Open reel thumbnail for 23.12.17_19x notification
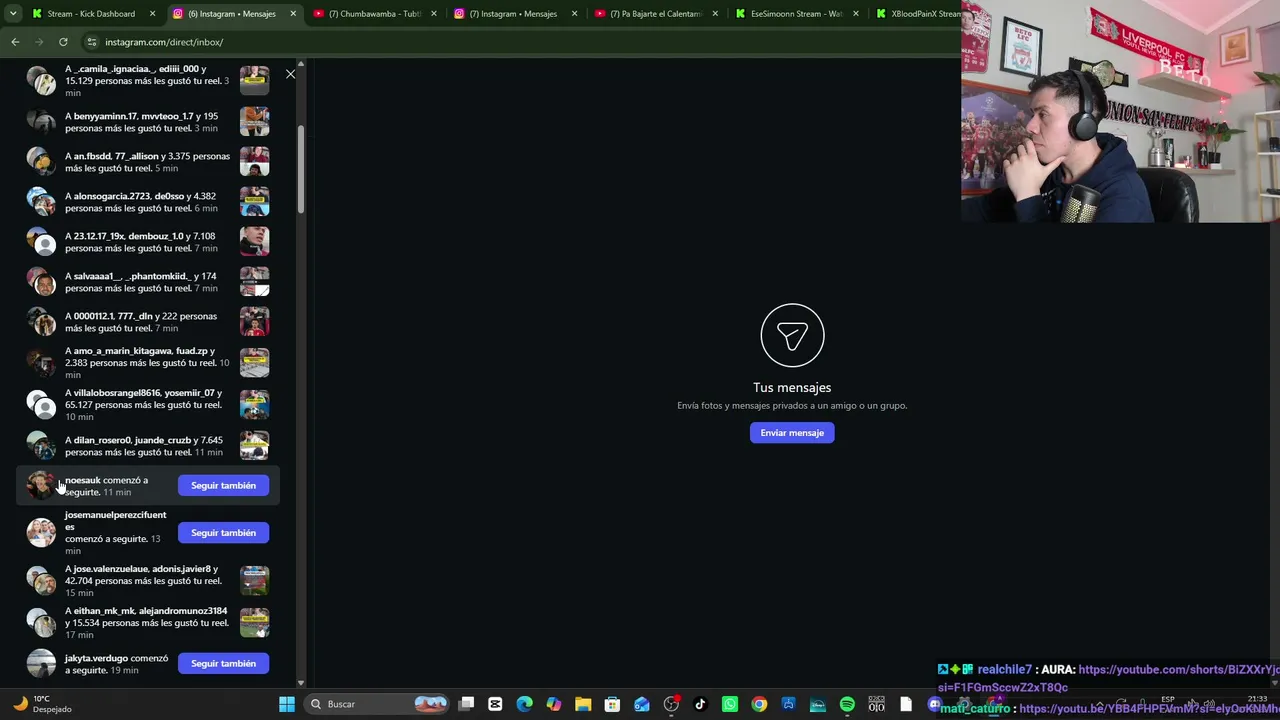Viewport: 1280px width, 720px height. point(254,242)
